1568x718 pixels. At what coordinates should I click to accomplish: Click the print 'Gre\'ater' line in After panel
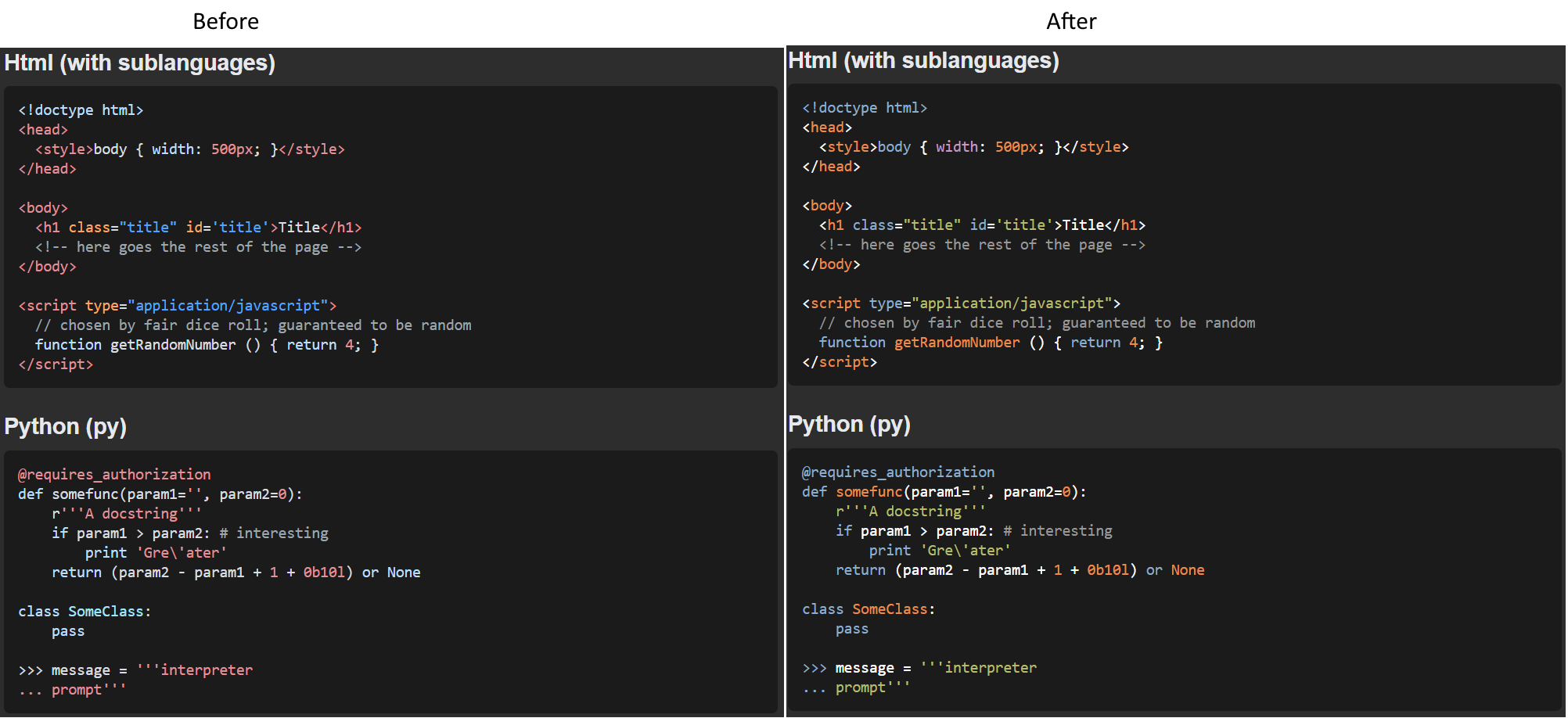940,551
